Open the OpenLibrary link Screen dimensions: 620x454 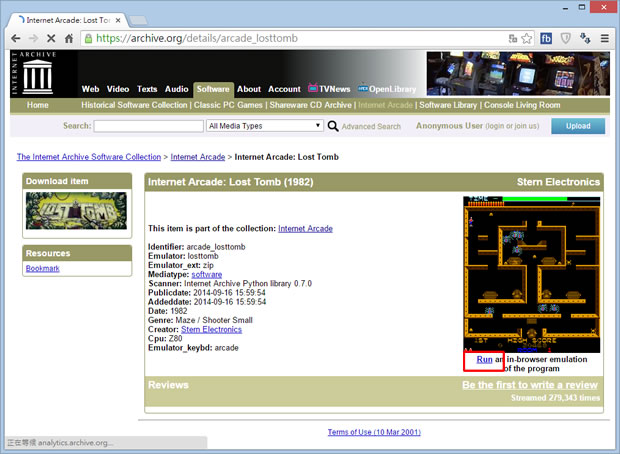pos(387,89)
